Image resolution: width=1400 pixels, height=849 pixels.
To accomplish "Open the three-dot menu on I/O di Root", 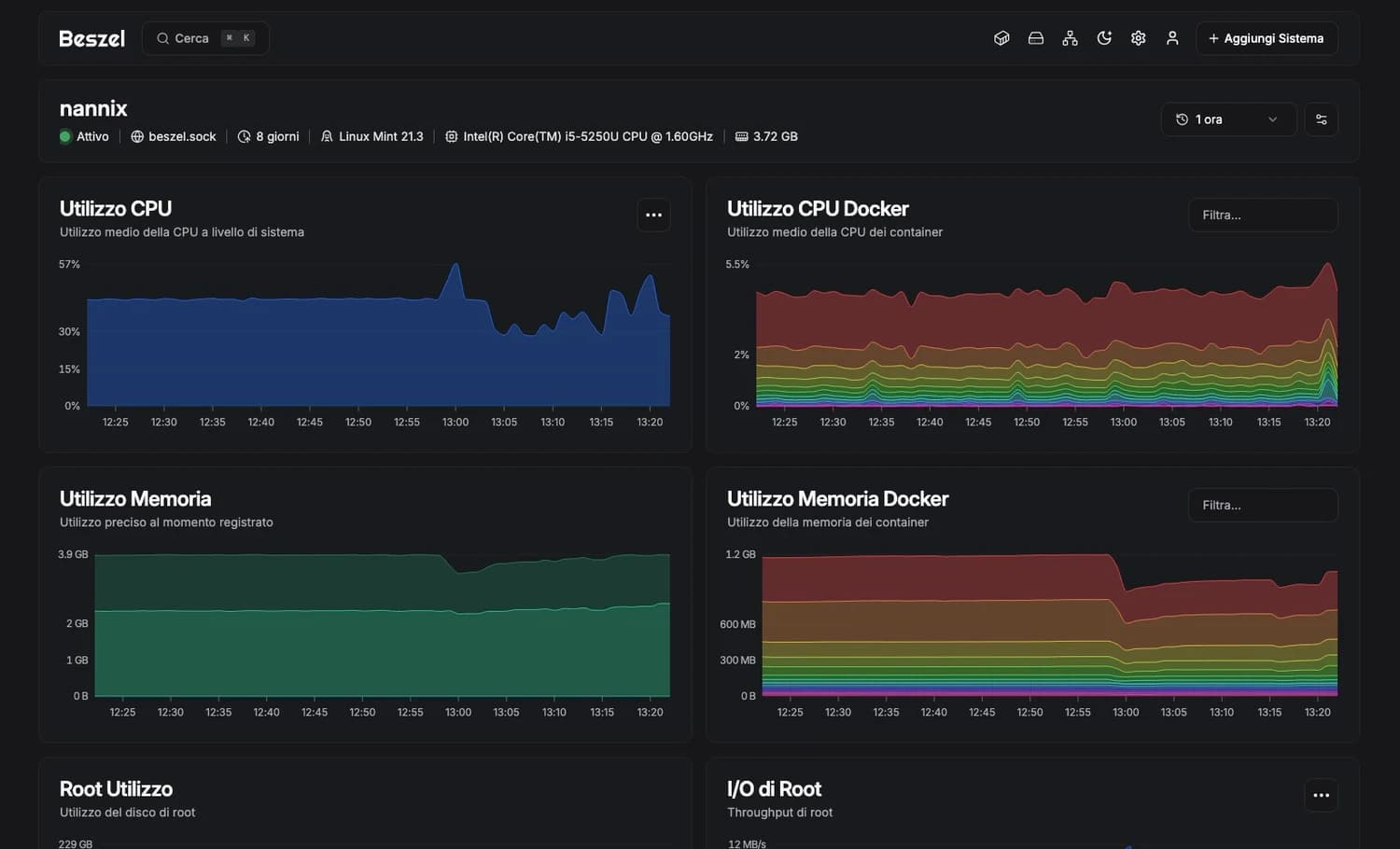I will (x=1321, y=795).
